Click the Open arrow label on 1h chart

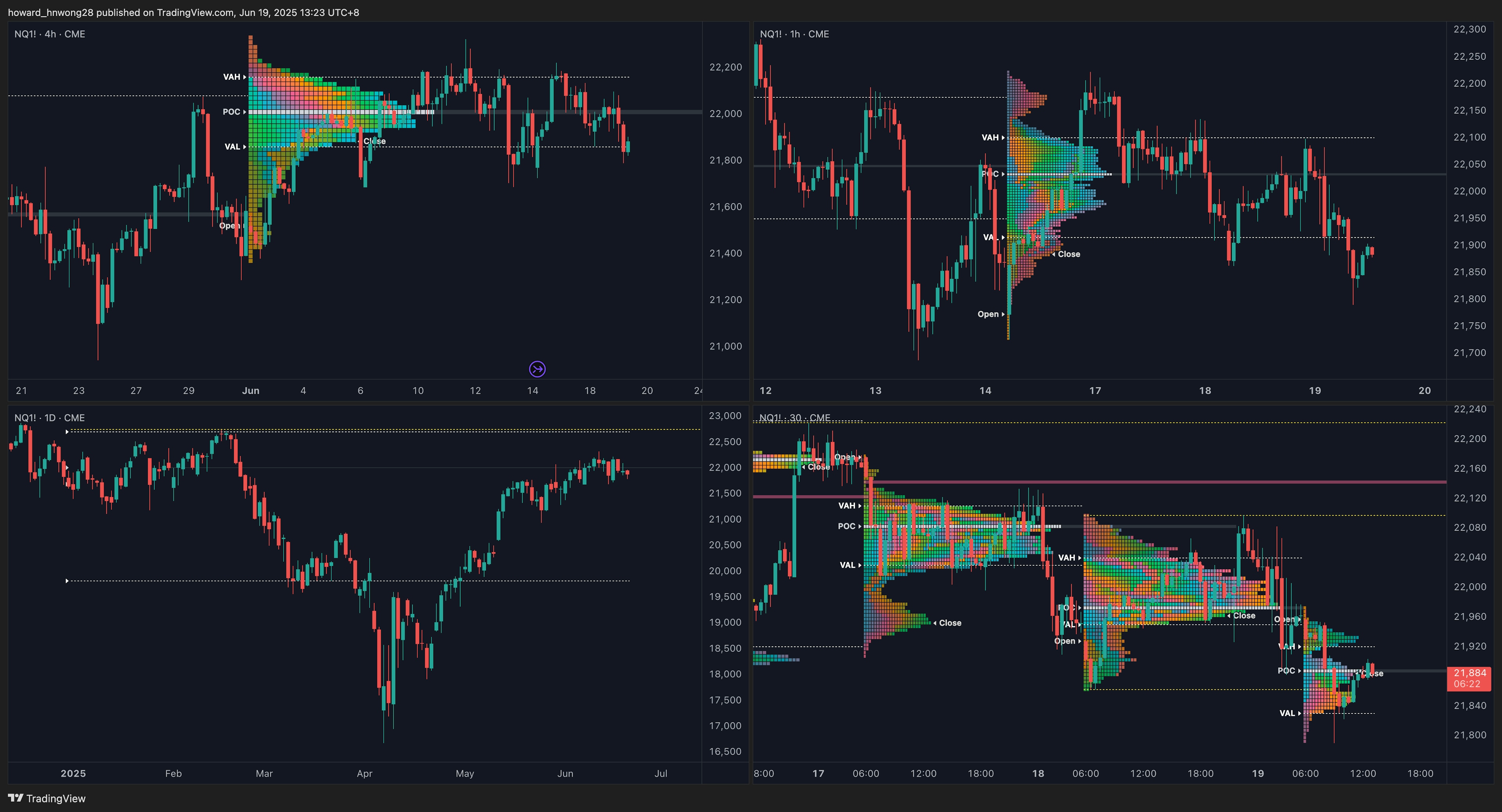(990, 314)
